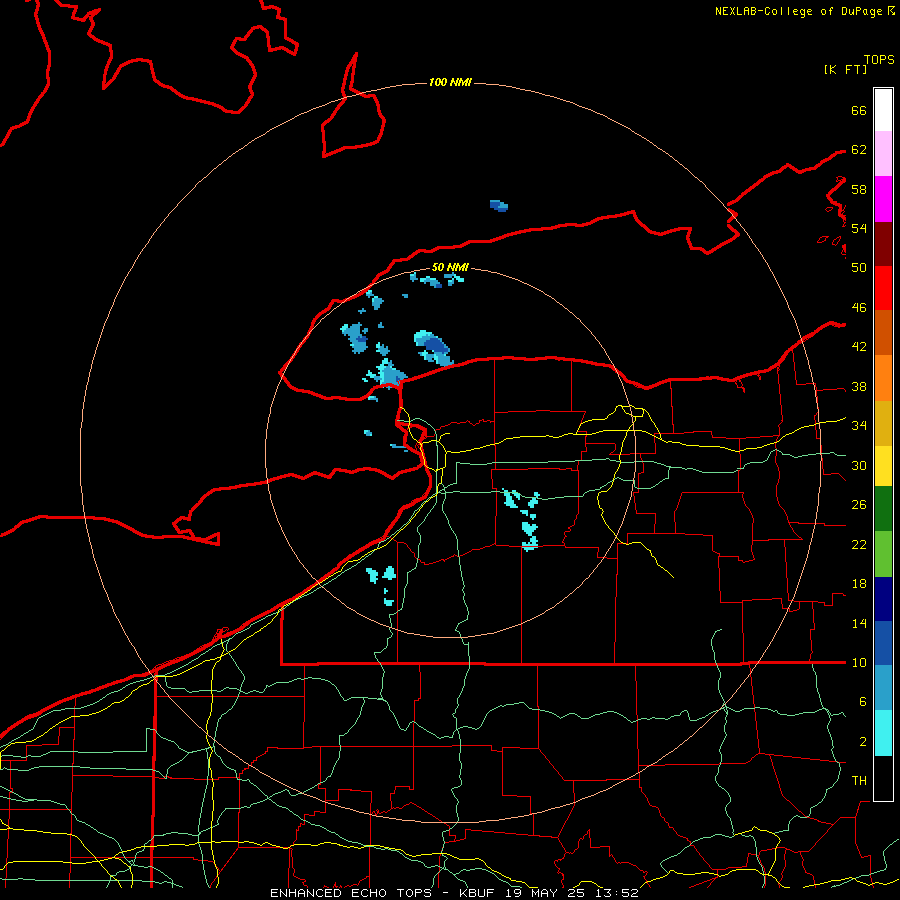The height and width of the screenshot is (900, 900).
Task: Click the maroon legend swatch
Action: [883, 243]
